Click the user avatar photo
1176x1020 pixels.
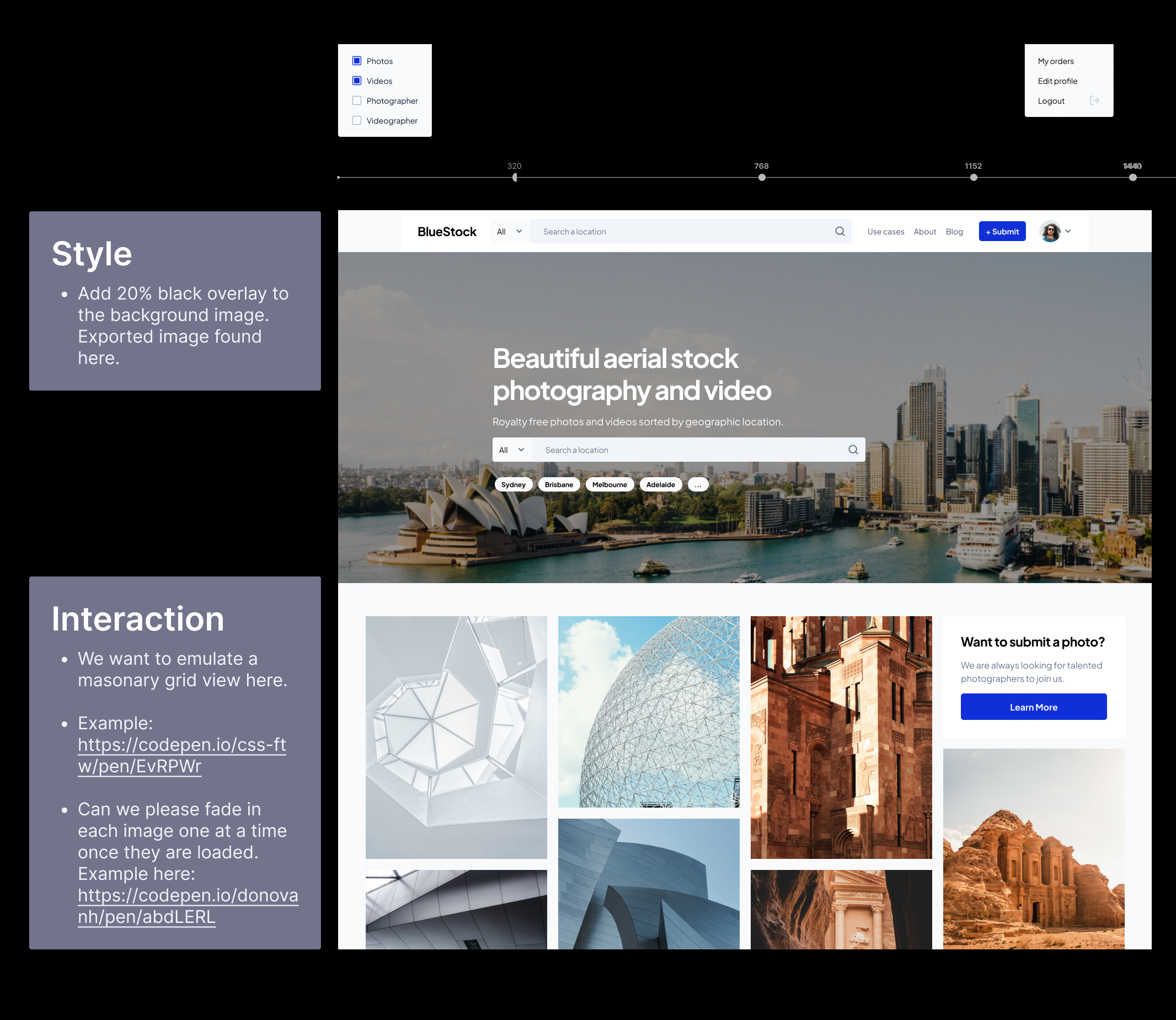[1050, 232]
